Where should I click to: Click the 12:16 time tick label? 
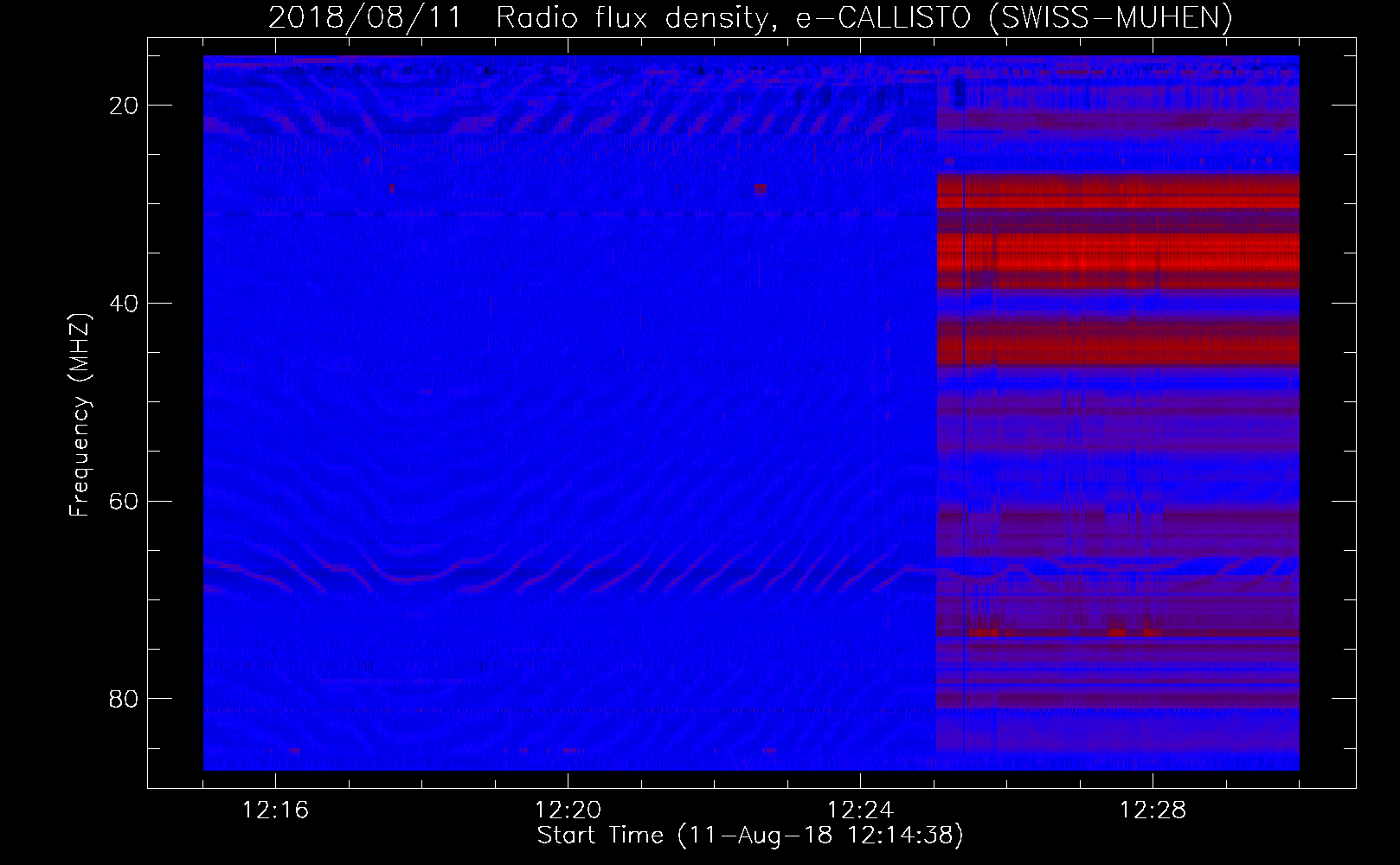pyautogui.click(x=275, y=811)
